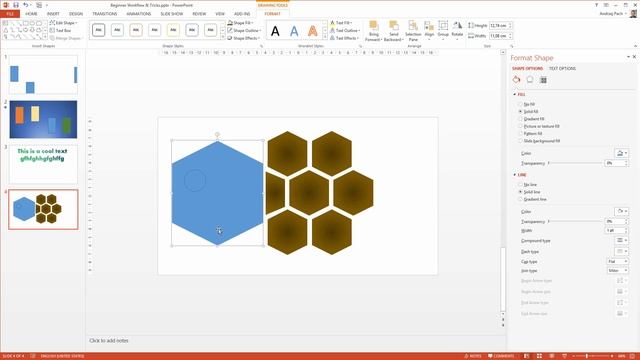
Task: Switch to SHAPE OPTIONS tab
Action: (x=527, y=69)
